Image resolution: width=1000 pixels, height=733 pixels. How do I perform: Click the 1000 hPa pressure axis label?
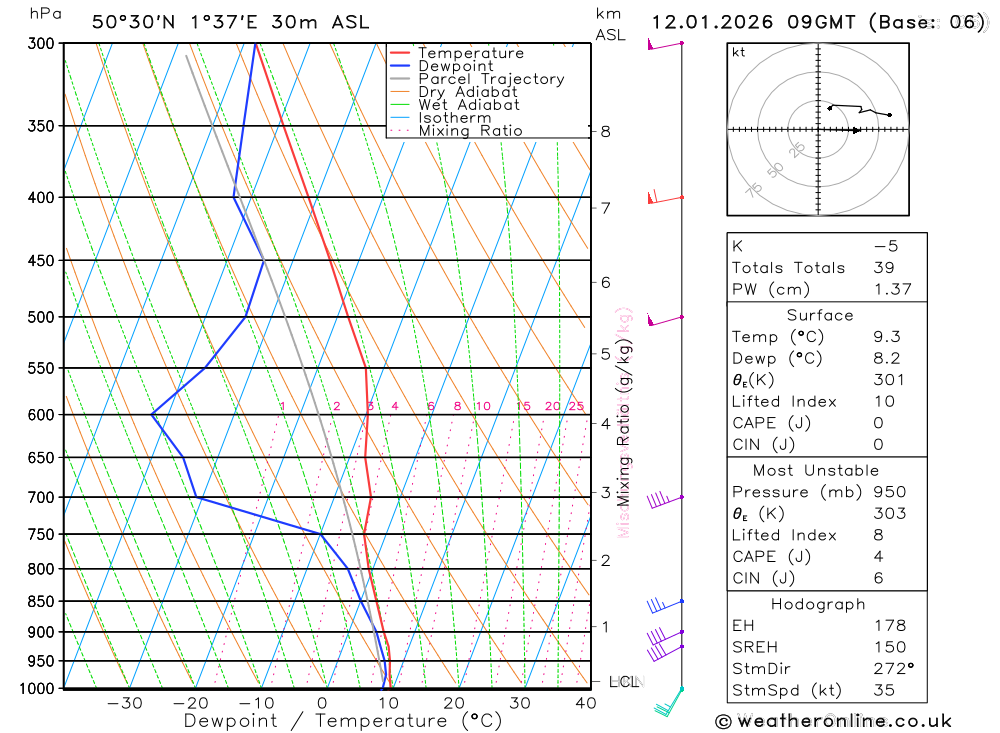point(37,688)
